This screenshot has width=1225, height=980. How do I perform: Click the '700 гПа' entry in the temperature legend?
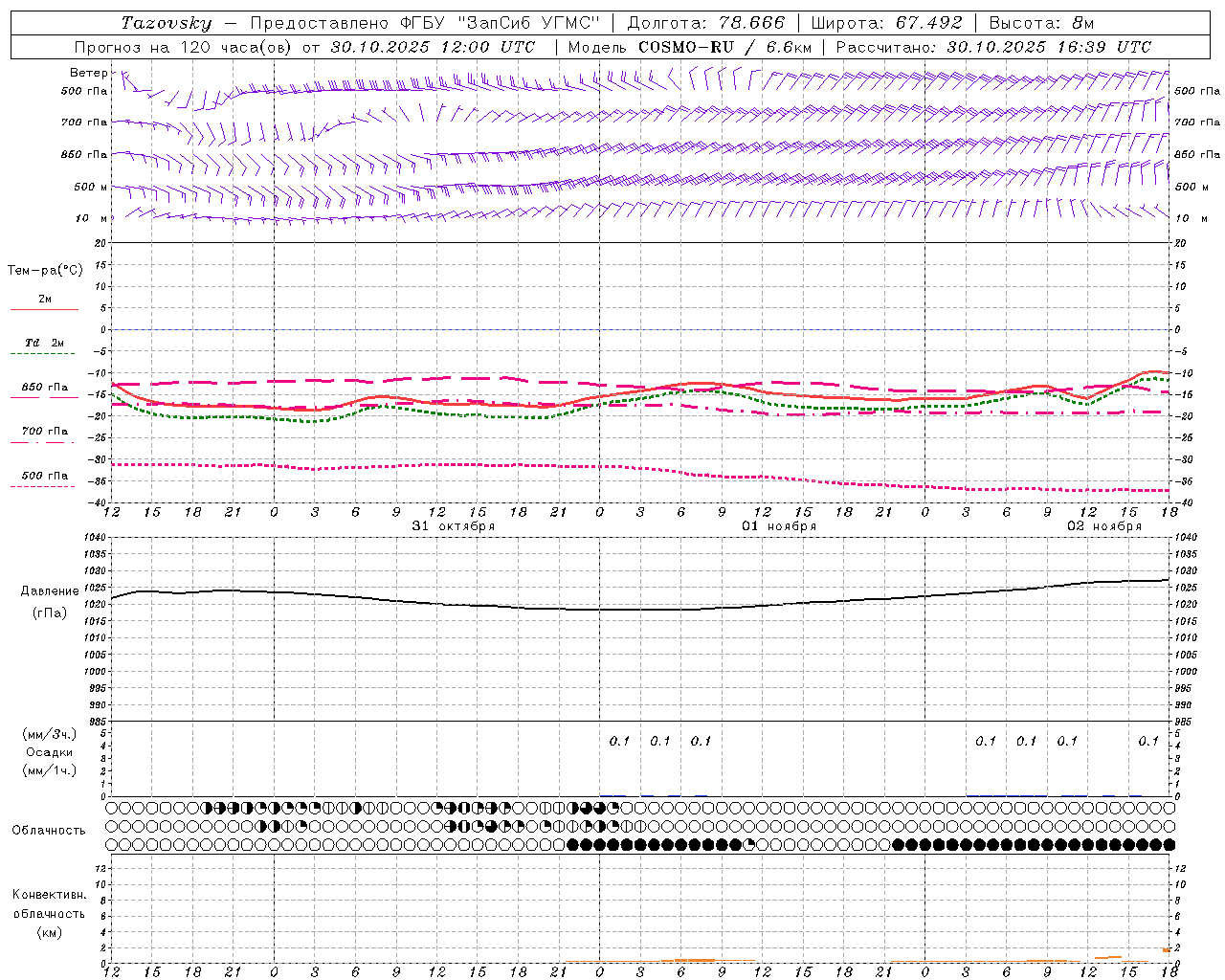point(45,432)
